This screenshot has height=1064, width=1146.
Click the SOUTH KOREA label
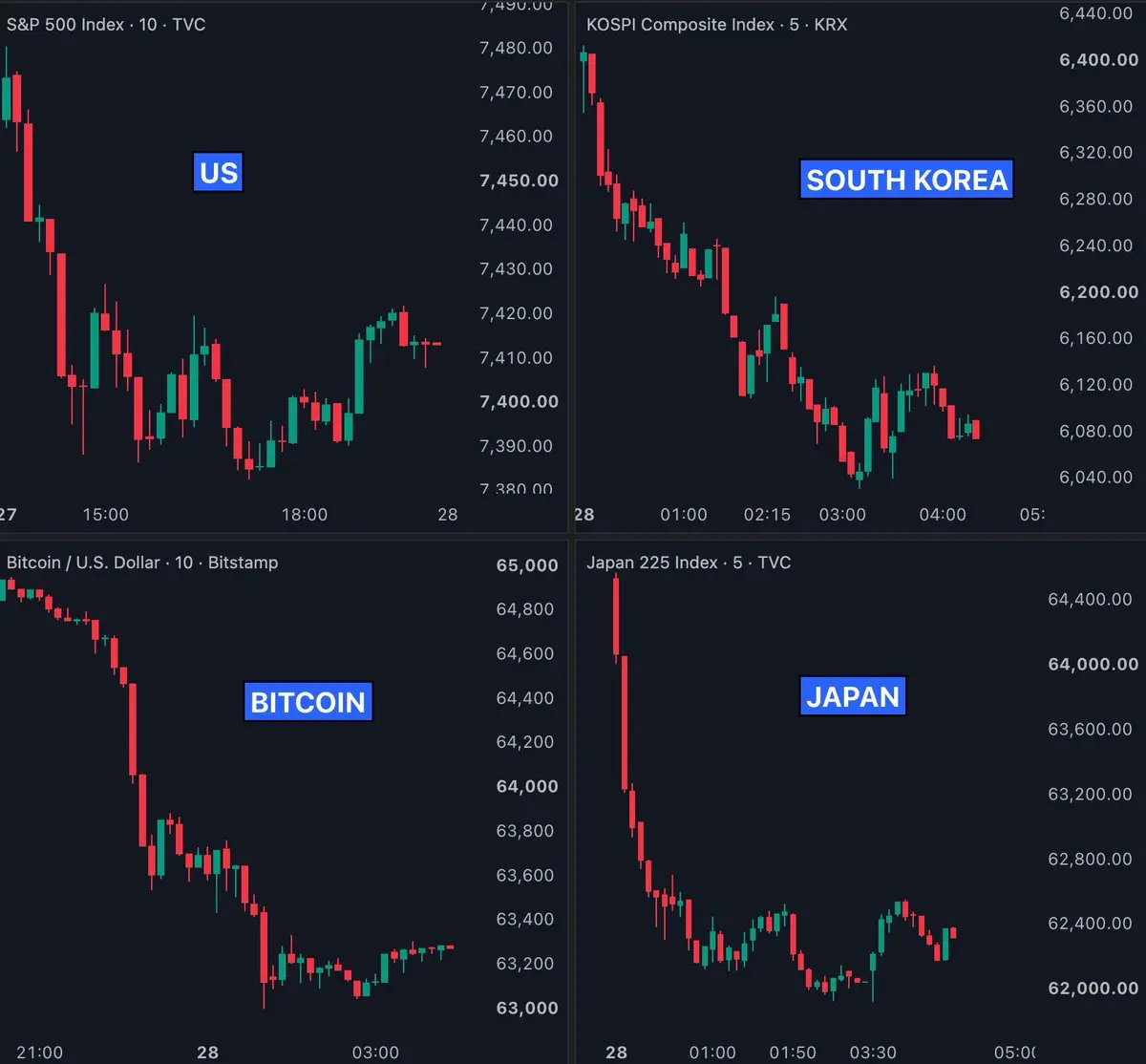906,180
